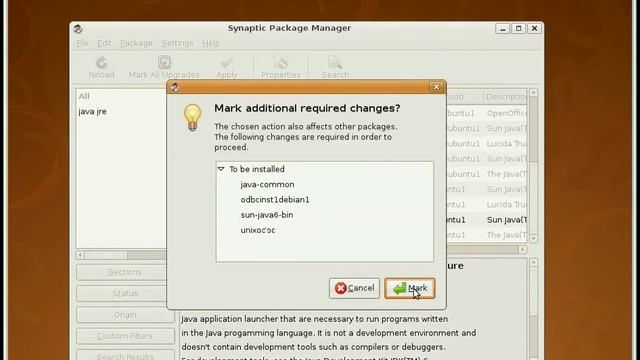Select the highlighted Sun Java(T row
The height and width of the screenshot is (360, 640).
[x=487, y=220]
